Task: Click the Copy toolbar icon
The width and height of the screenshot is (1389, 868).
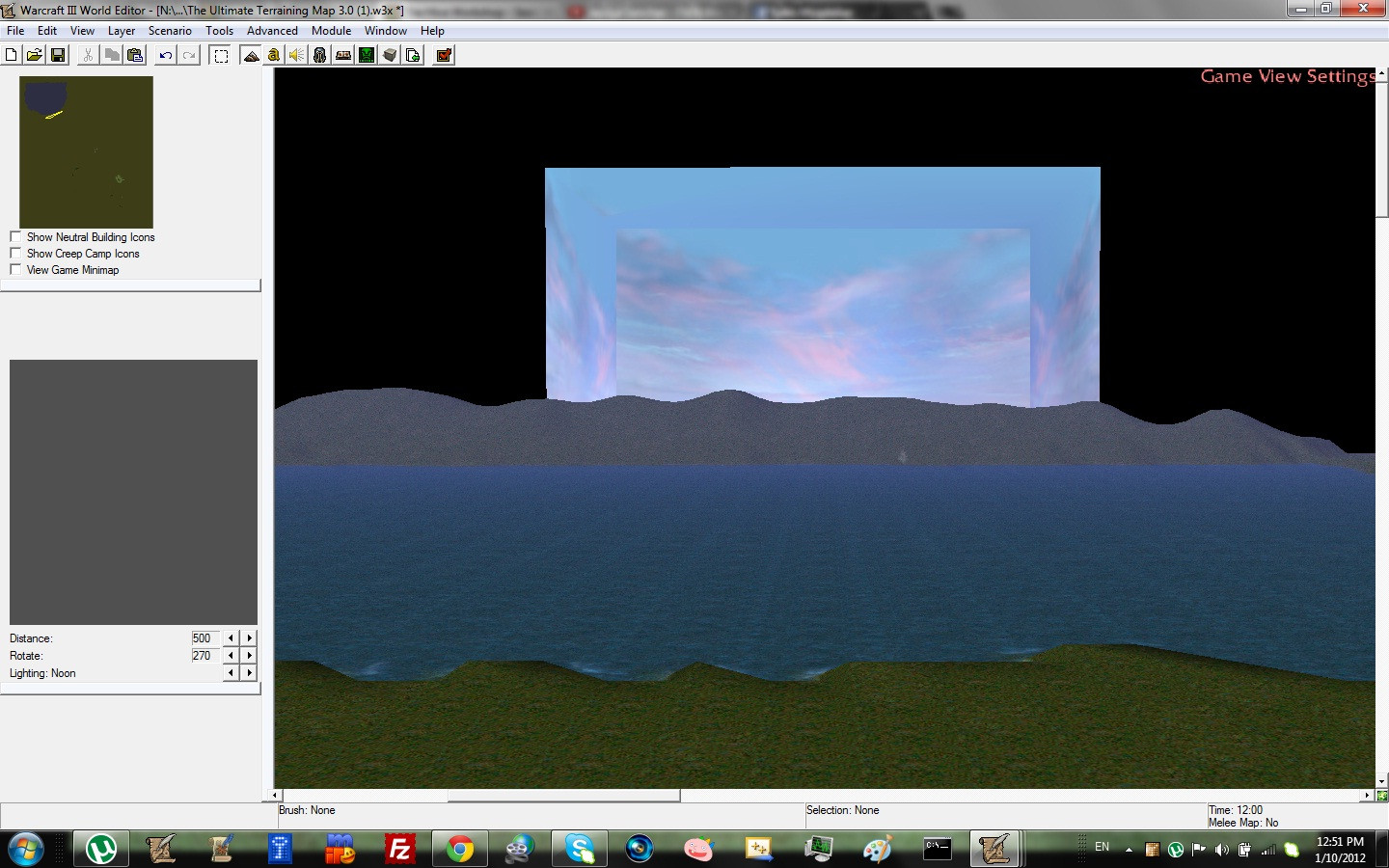Action: (x=112, y=55)
